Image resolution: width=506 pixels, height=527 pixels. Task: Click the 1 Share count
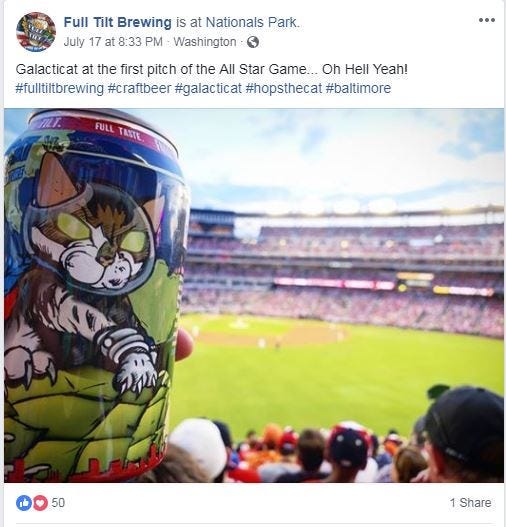click(x=470, y=503)
